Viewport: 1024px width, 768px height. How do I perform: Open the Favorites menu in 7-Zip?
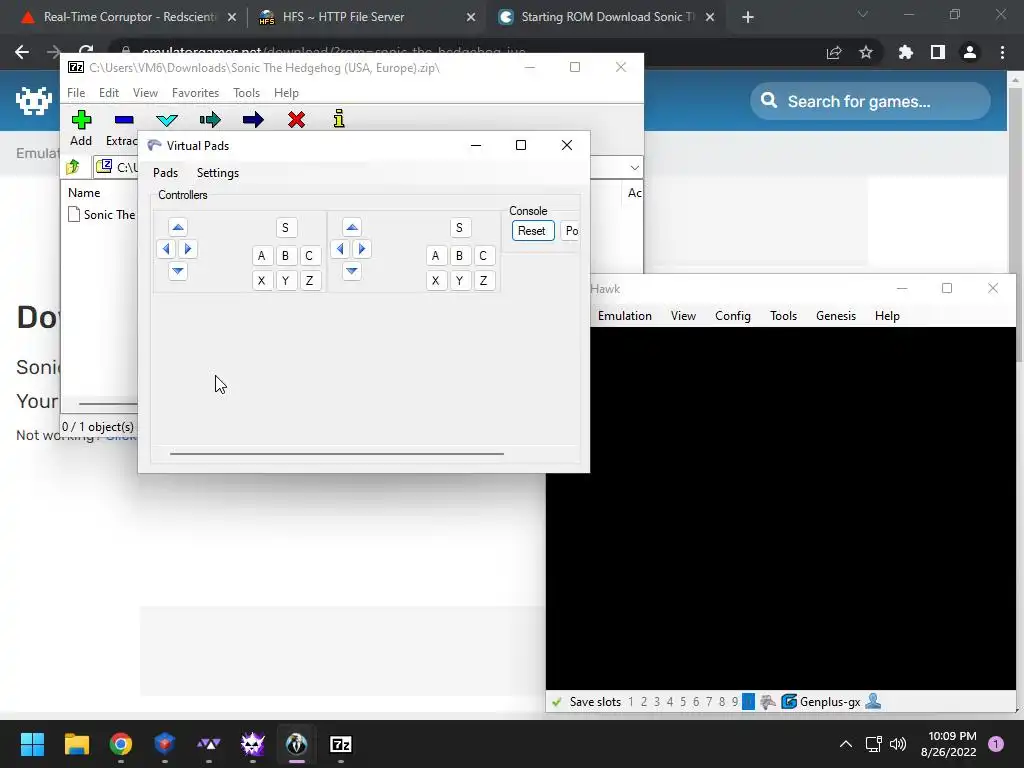click(x=195, y=93)
